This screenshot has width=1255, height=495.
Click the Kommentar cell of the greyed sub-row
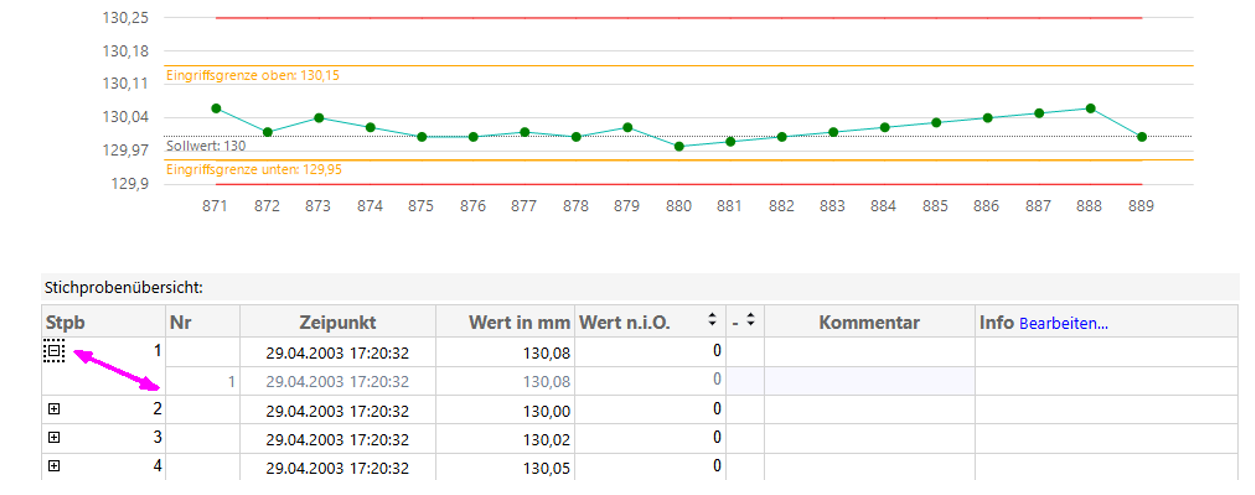point(870,380)
